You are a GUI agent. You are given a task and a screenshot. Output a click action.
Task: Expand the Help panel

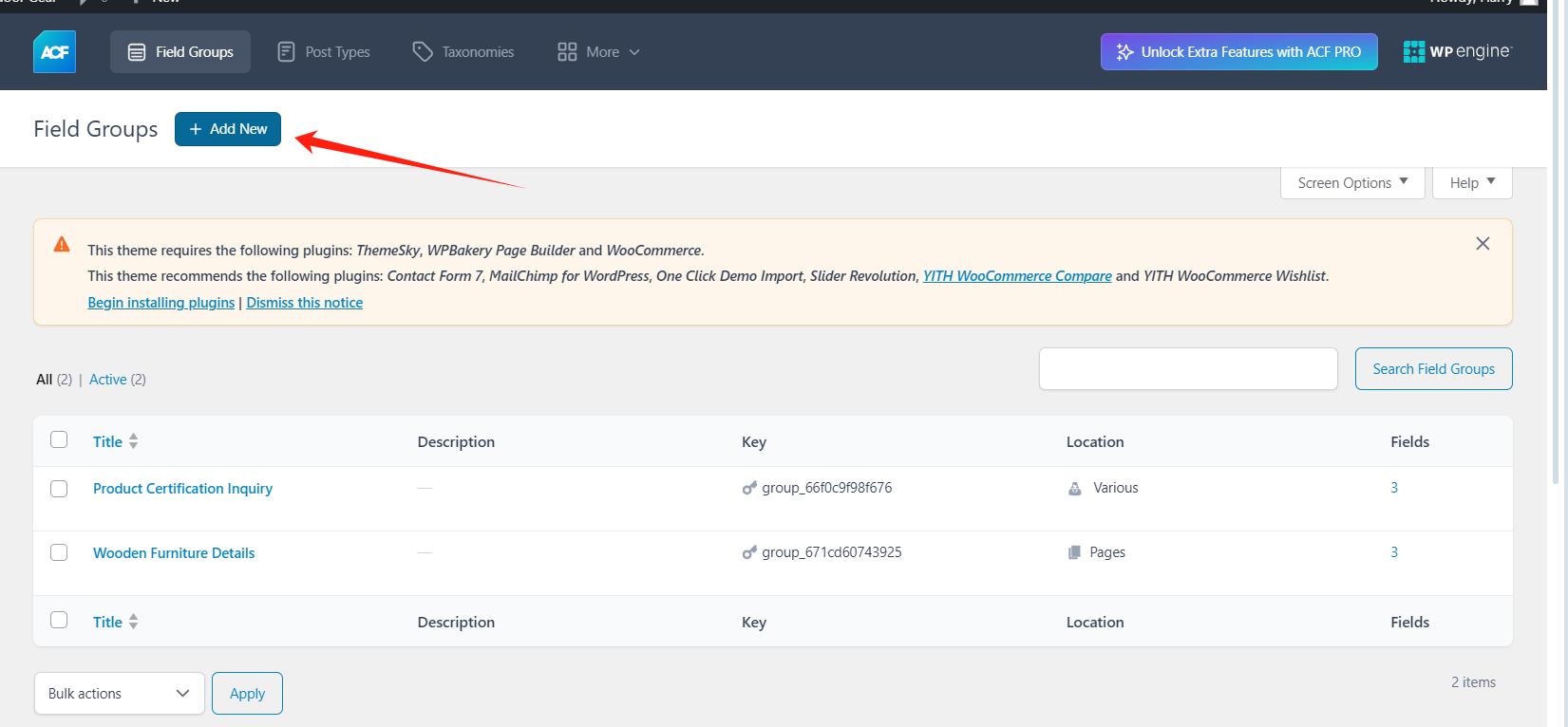click(1472, 182)
